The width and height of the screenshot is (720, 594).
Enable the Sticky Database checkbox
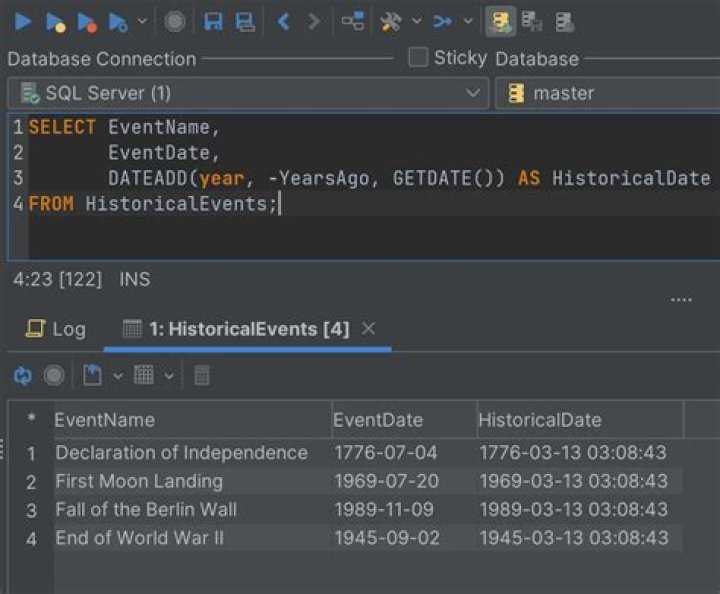418,57
